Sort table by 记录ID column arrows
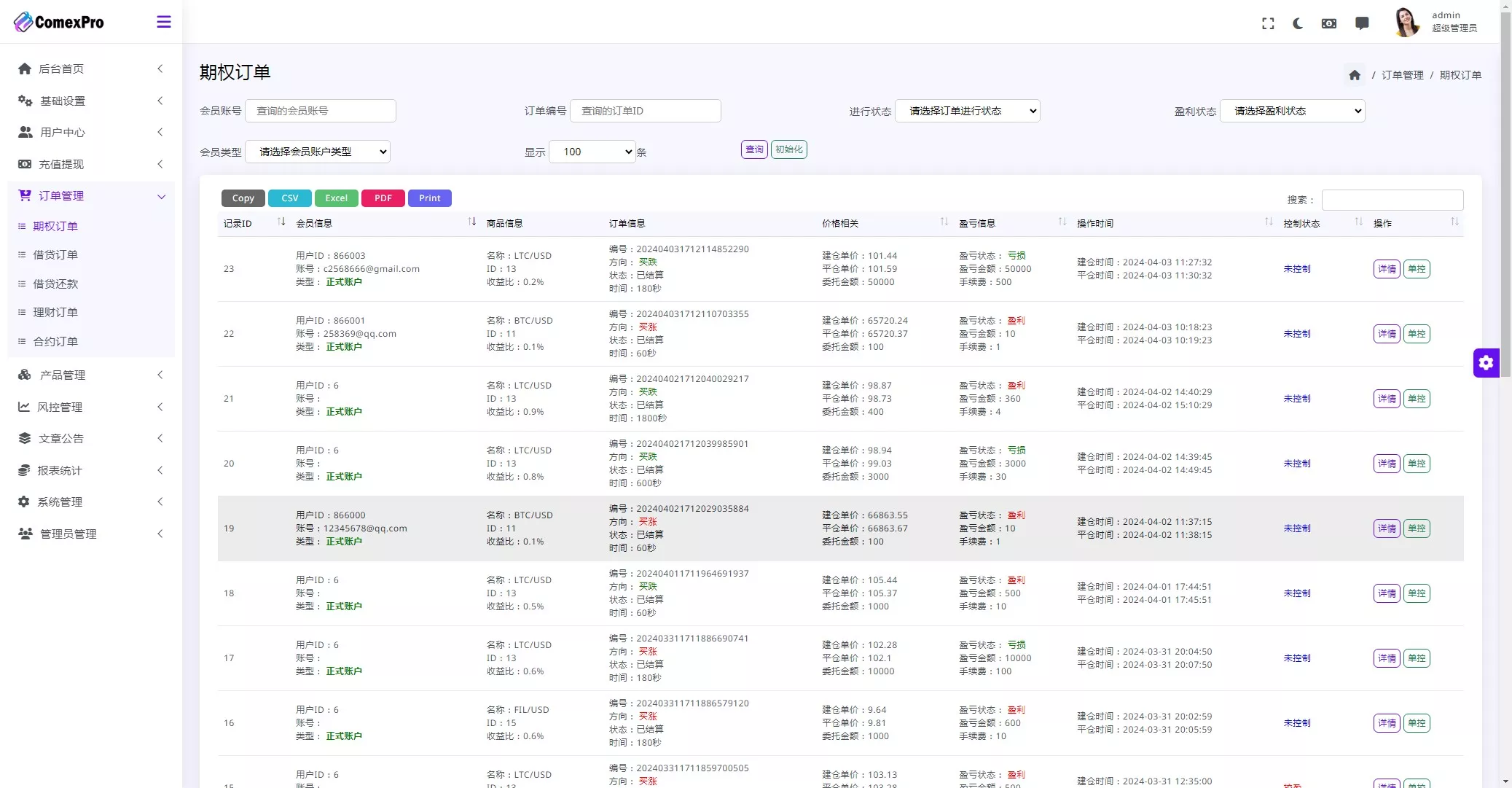 pyautogui.click(x=281, y=222)
